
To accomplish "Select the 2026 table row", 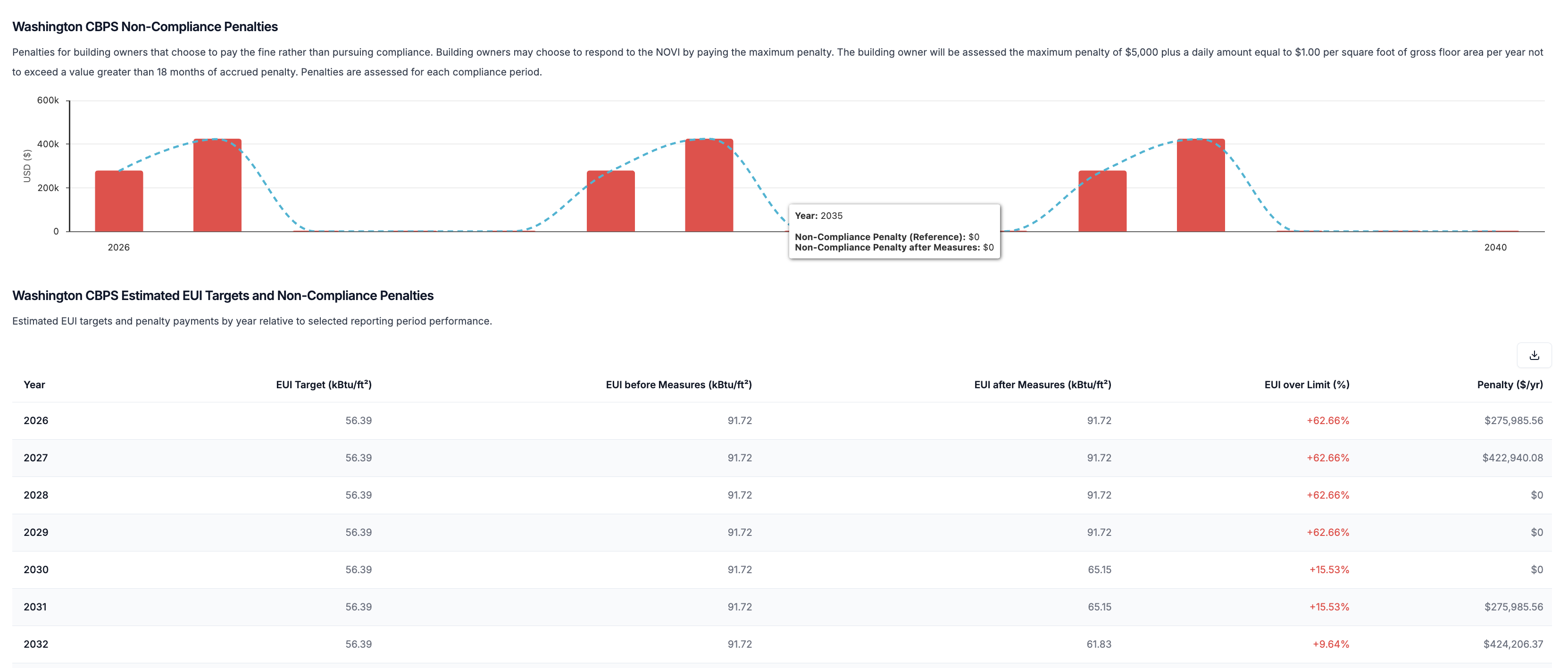I will click(x=36, y=421).
